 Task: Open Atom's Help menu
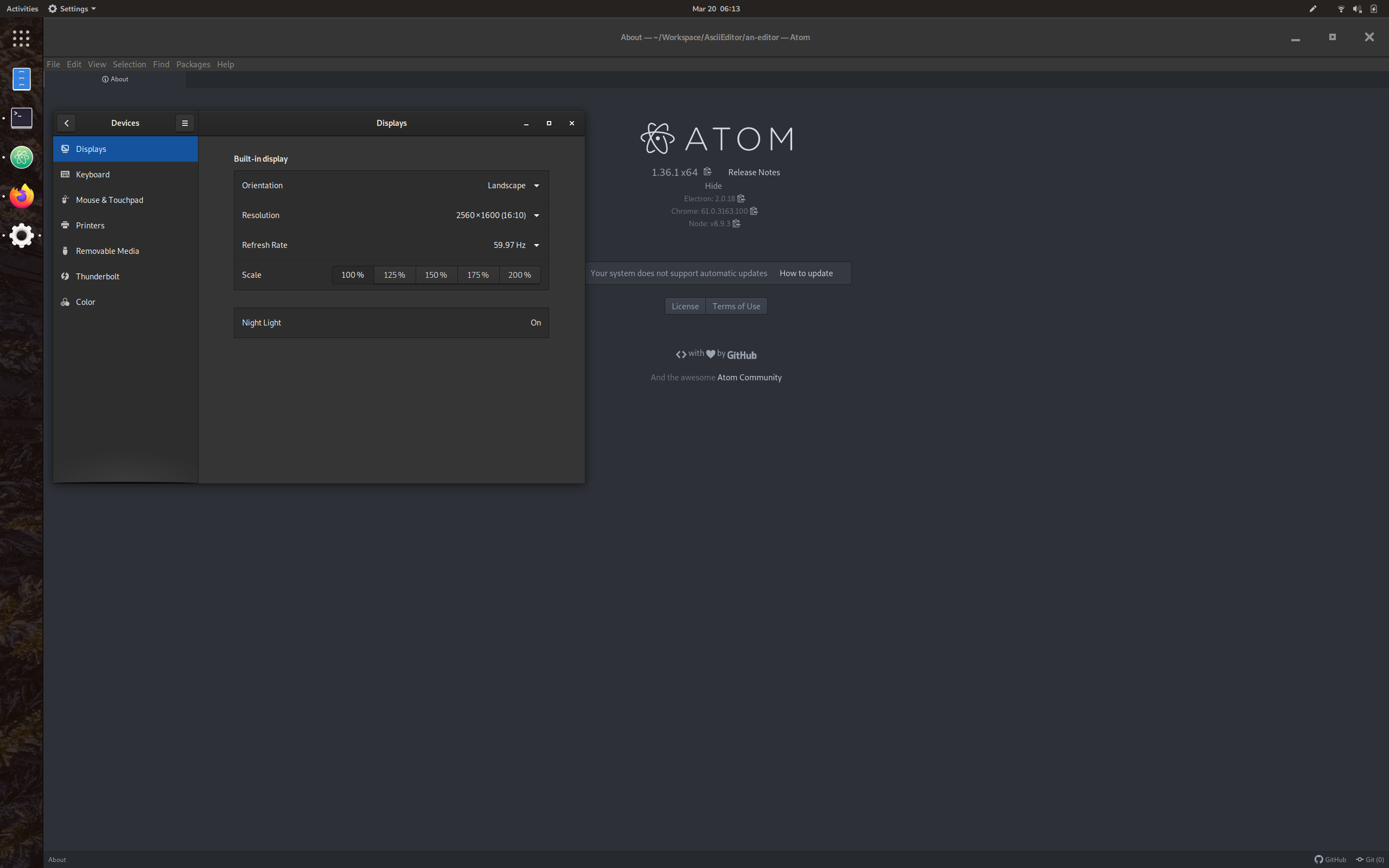tap(225, 65)
